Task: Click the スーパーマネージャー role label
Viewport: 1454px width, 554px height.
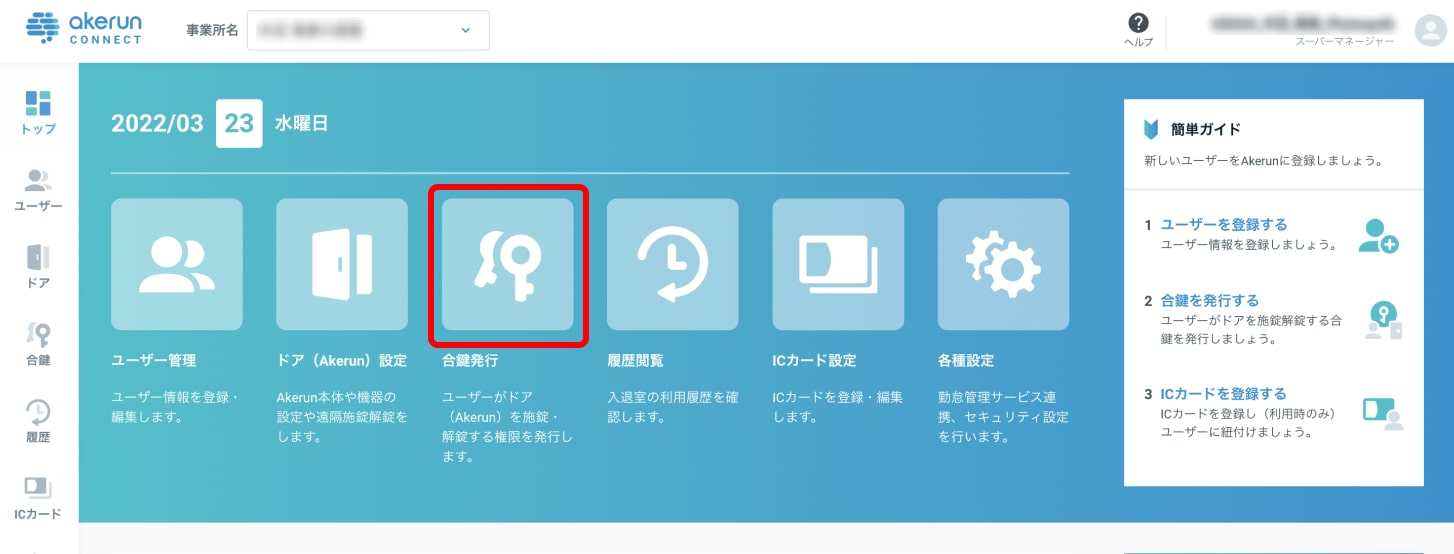Action: [x=1345, y=42]
